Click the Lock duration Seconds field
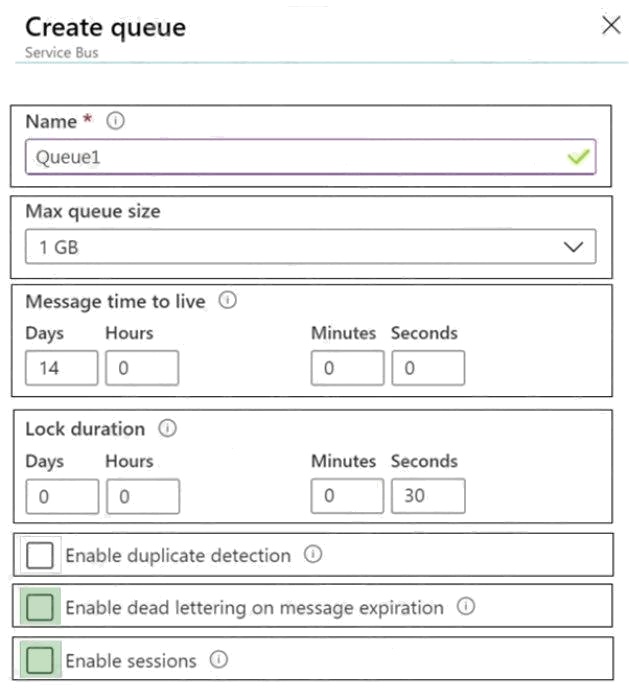This screenshot has width=629, height=688. click(x=427, y=496)
